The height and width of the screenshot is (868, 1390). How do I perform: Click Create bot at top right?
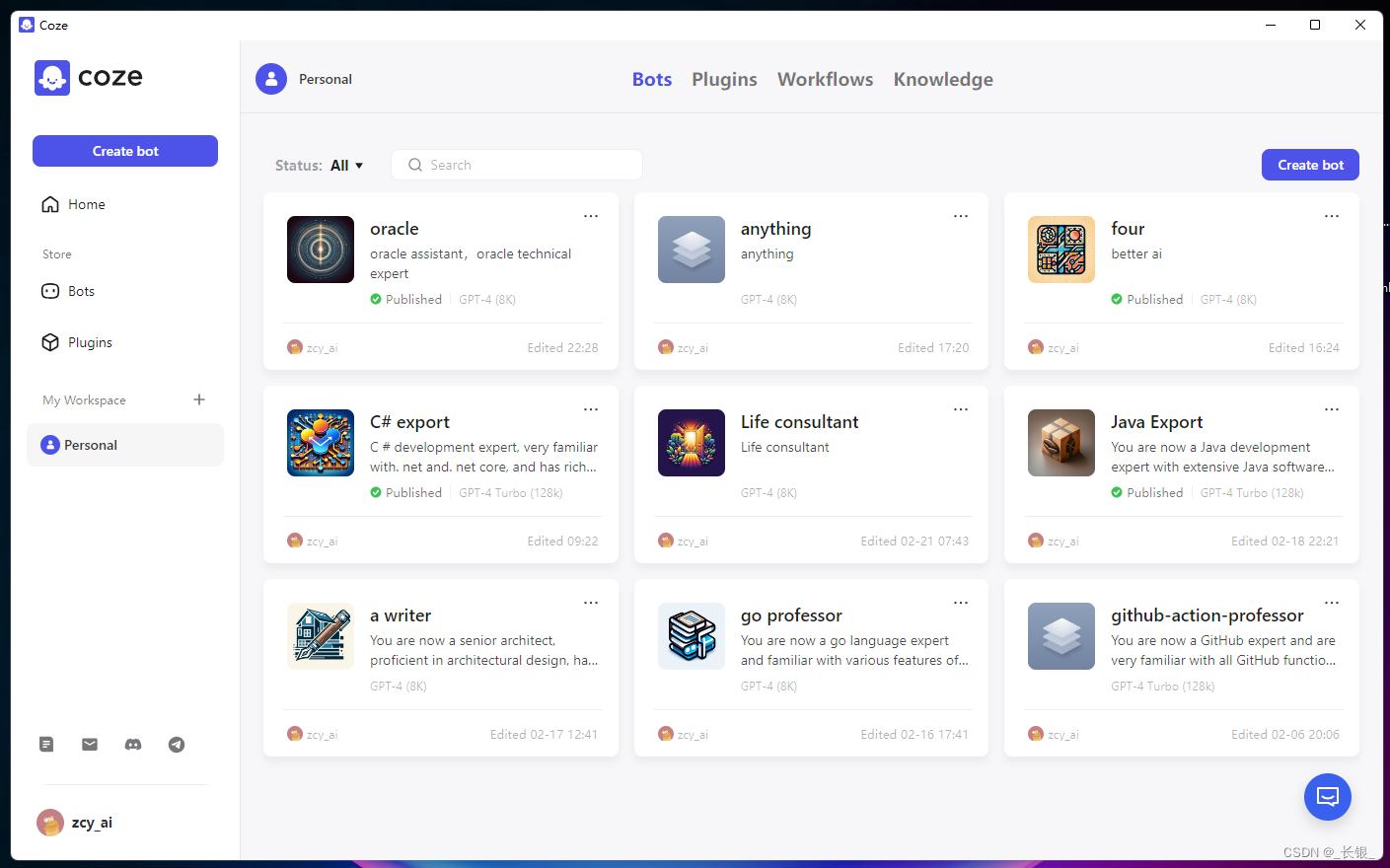click(x=1310, y=165)
